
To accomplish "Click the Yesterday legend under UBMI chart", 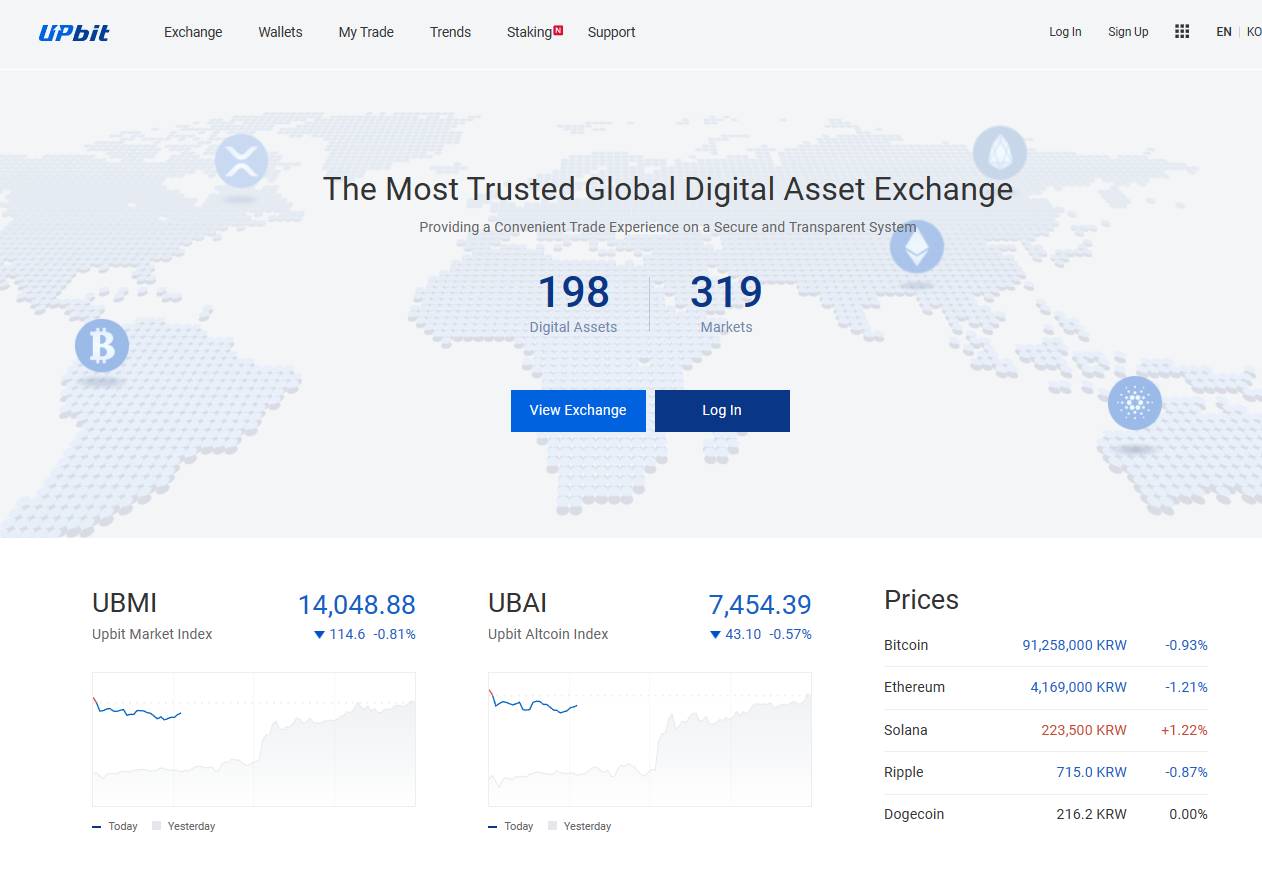I will [x=184, y=826].
